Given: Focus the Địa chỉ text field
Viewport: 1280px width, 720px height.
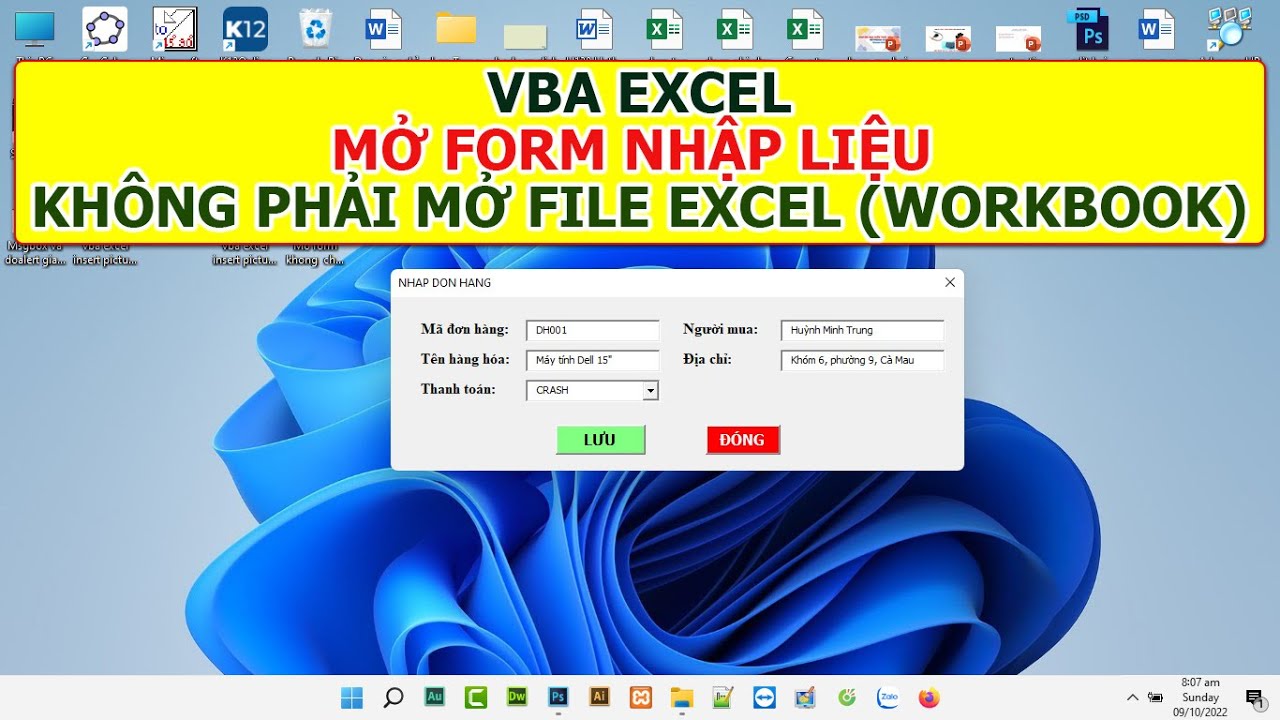Looking at the screenshot, I should 863,360.
